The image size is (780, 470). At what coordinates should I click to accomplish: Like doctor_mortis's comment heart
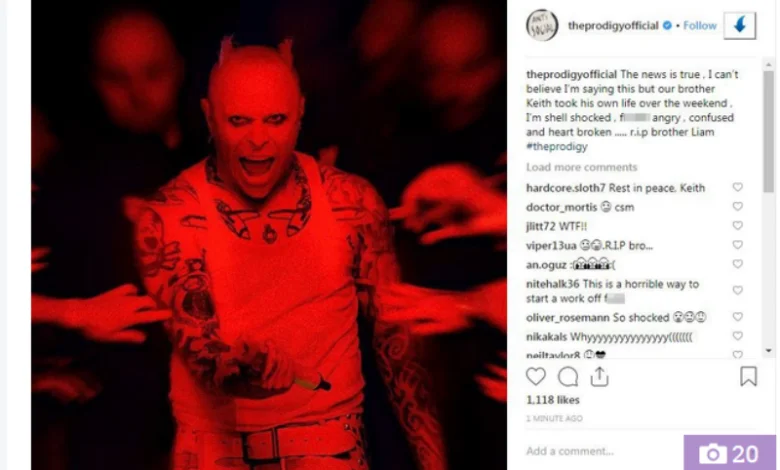tap(738, 206)
